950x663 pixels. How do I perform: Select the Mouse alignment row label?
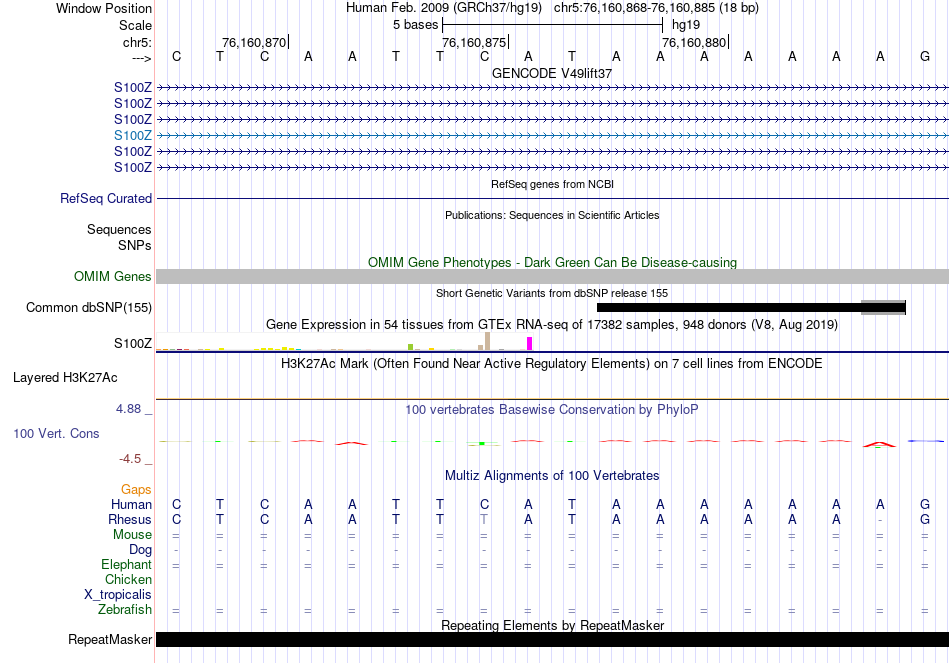pyautogui.click(x=132, y=535)
